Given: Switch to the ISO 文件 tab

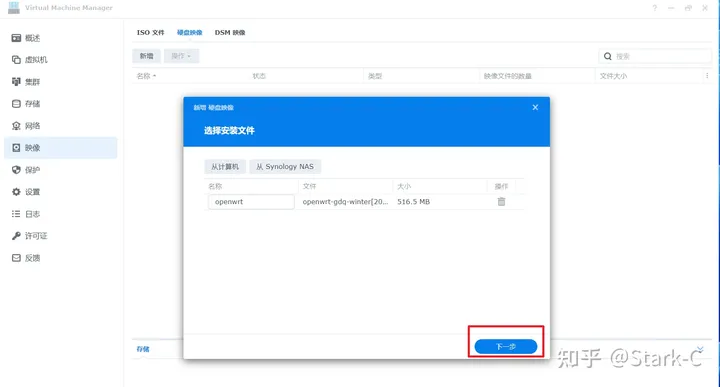Looking at the screenshot, I should pyautogui.click(x=150, y=33).
